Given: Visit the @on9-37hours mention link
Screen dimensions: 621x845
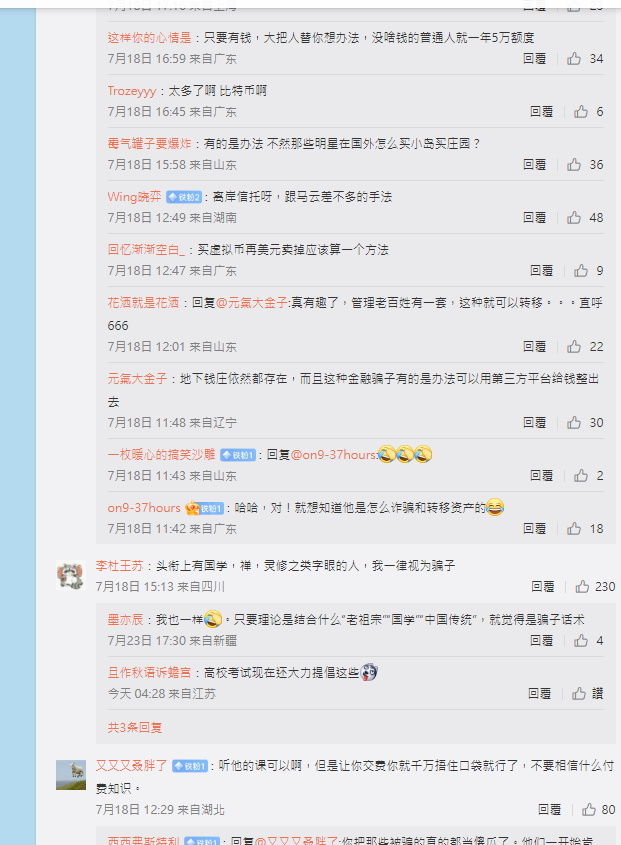Looking at the screenshot, I should point(333,455).
